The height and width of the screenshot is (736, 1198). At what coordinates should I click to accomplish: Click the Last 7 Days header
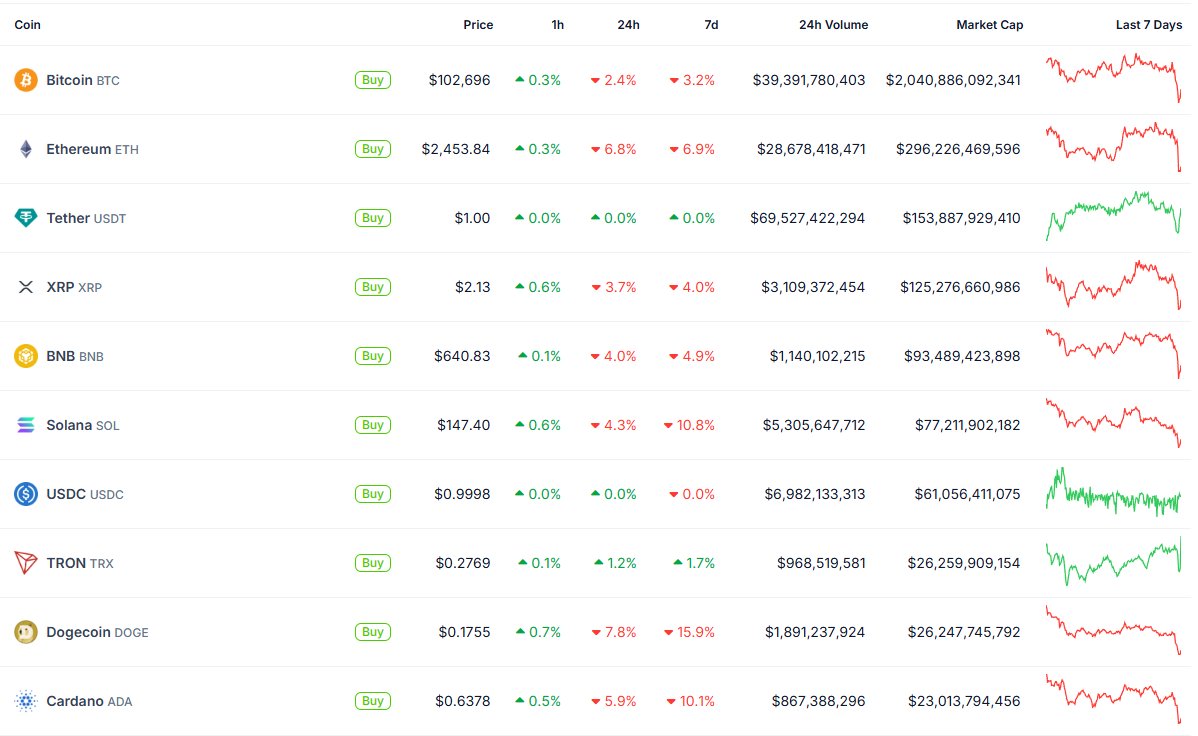(1149, 24)
